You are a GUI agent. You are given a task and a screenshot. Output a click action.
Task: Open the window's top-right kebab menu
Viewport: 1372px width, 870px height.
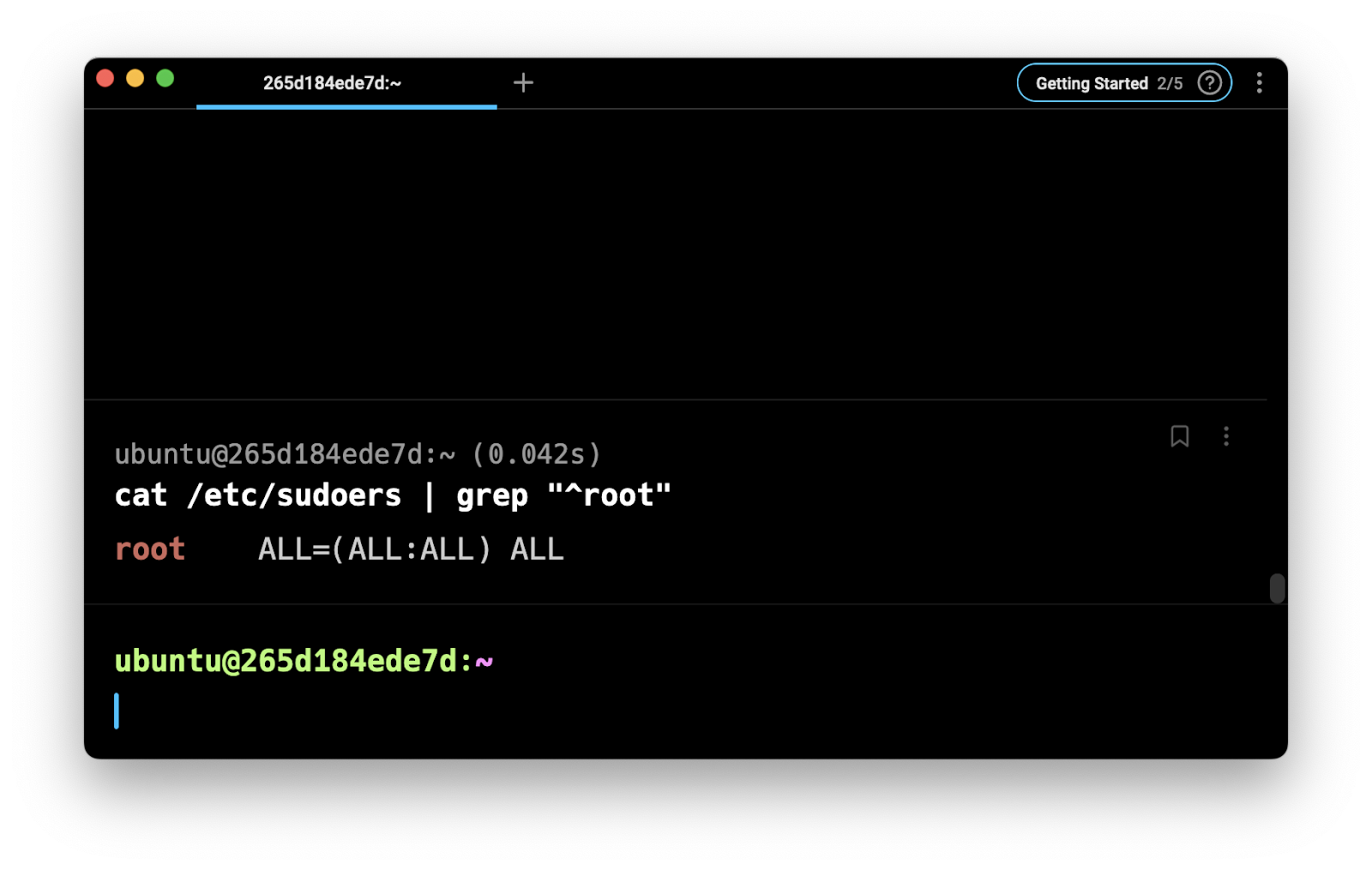(x=1259, y=83)
